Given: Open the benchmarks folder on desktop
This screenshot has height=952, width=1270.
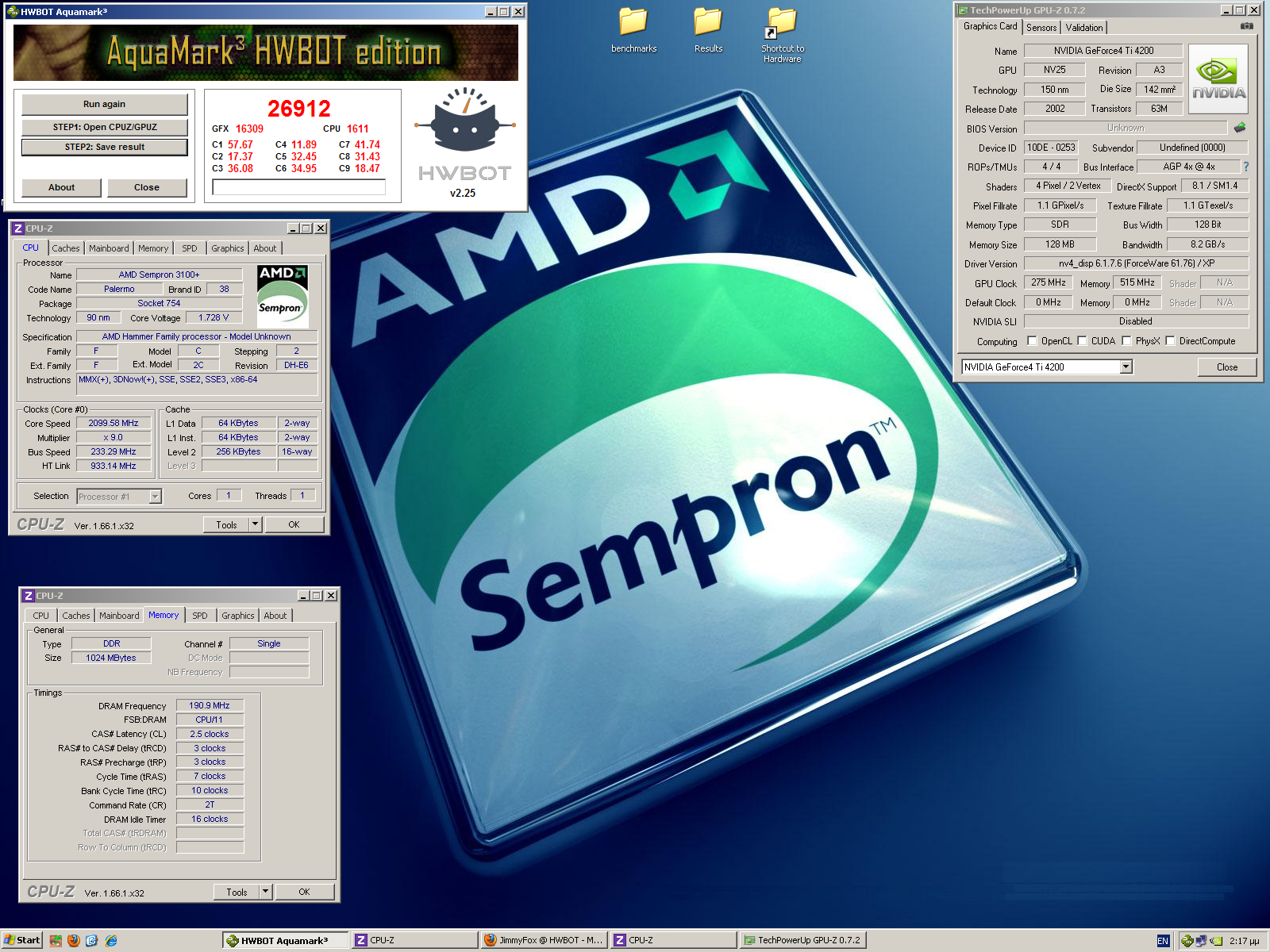Looking at the screenshot, I should (x=633, y=30).
